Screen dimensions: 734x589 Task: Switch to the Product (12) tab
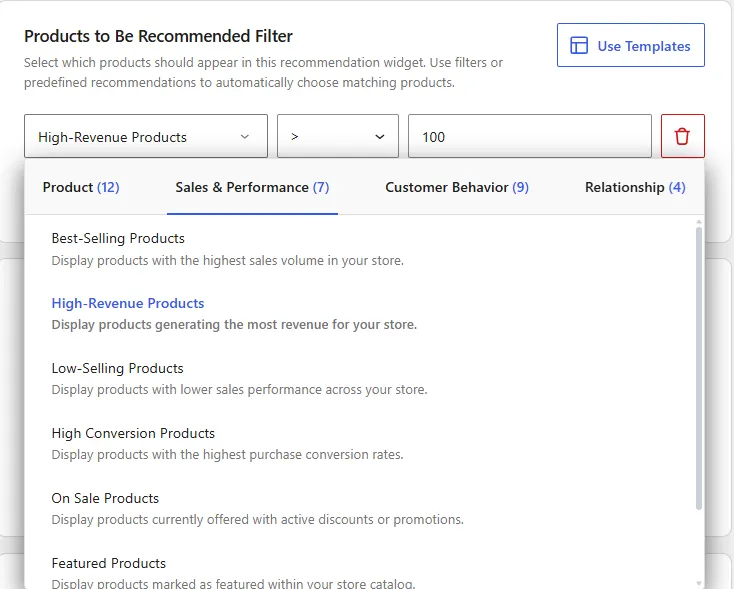[81, 187]
